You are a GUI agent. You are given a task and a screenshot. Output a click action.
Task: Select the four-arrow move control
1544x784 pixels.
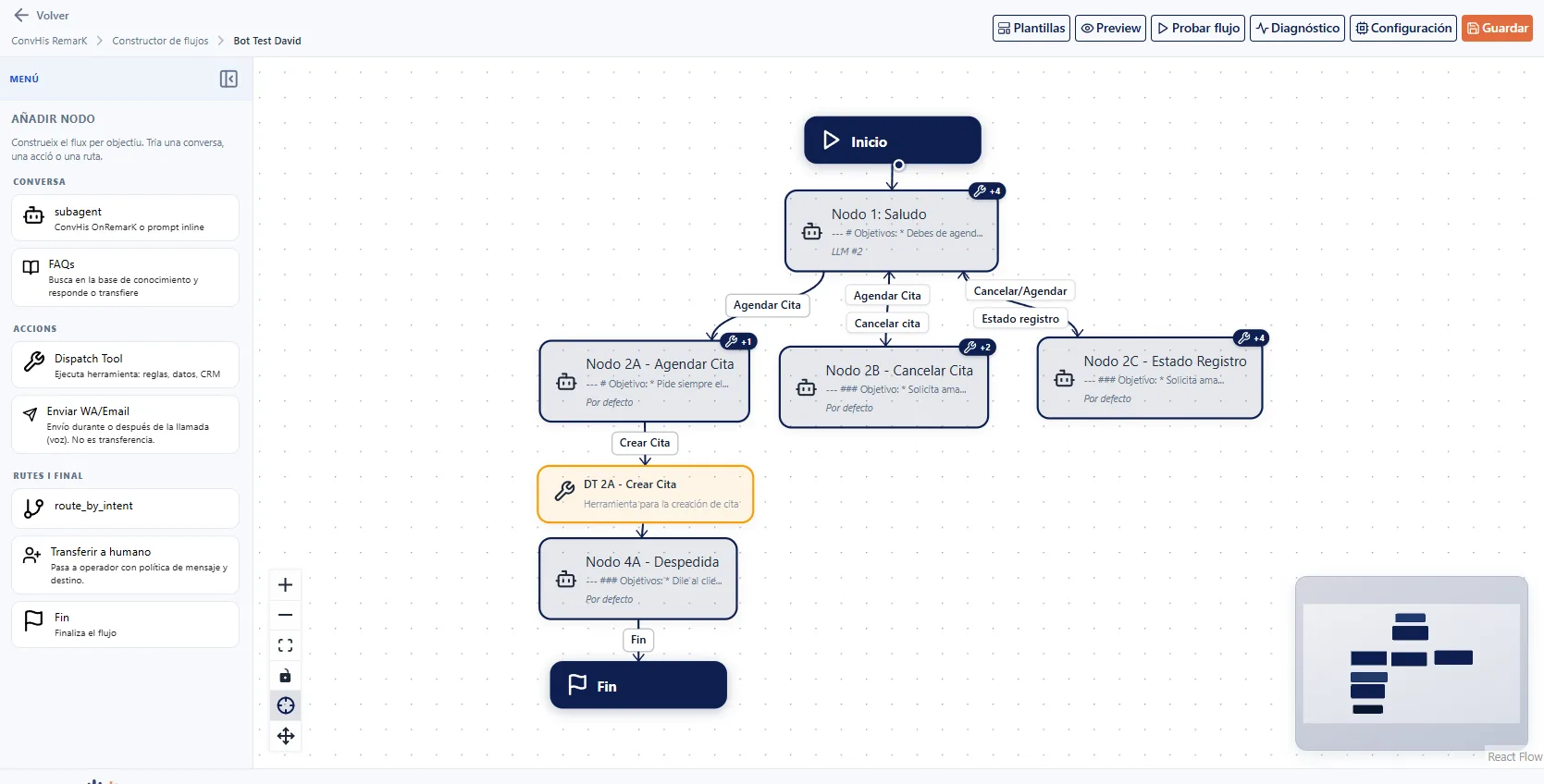pos(286,736)
